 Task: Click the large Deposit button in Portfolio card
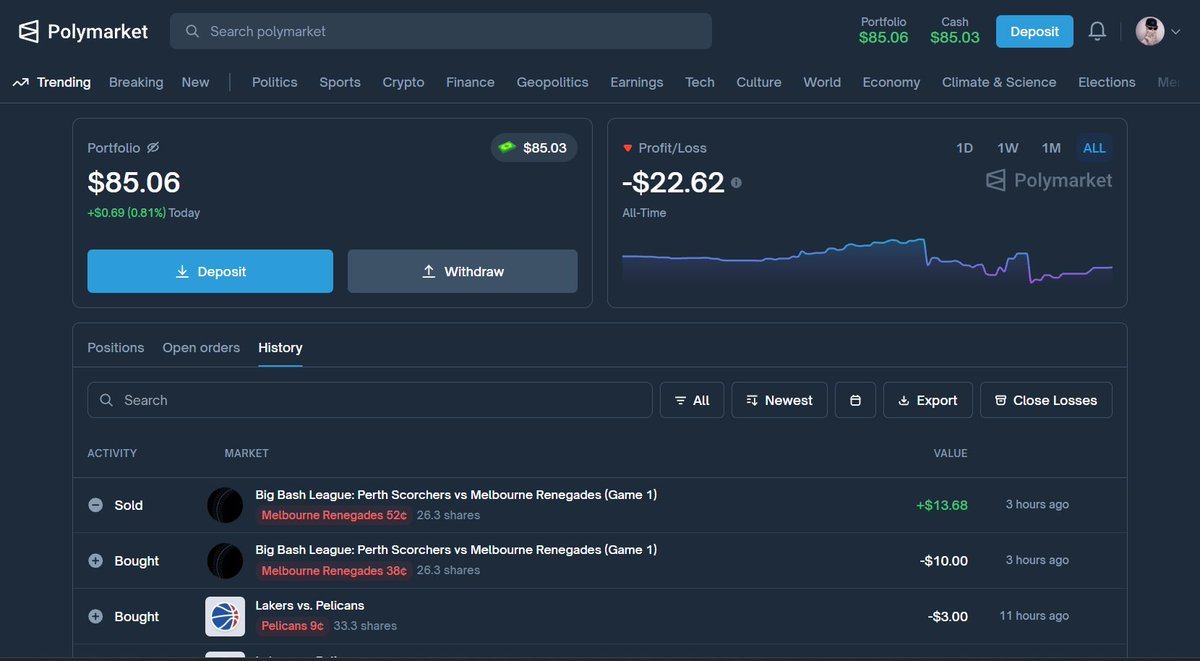click(210, 271)
